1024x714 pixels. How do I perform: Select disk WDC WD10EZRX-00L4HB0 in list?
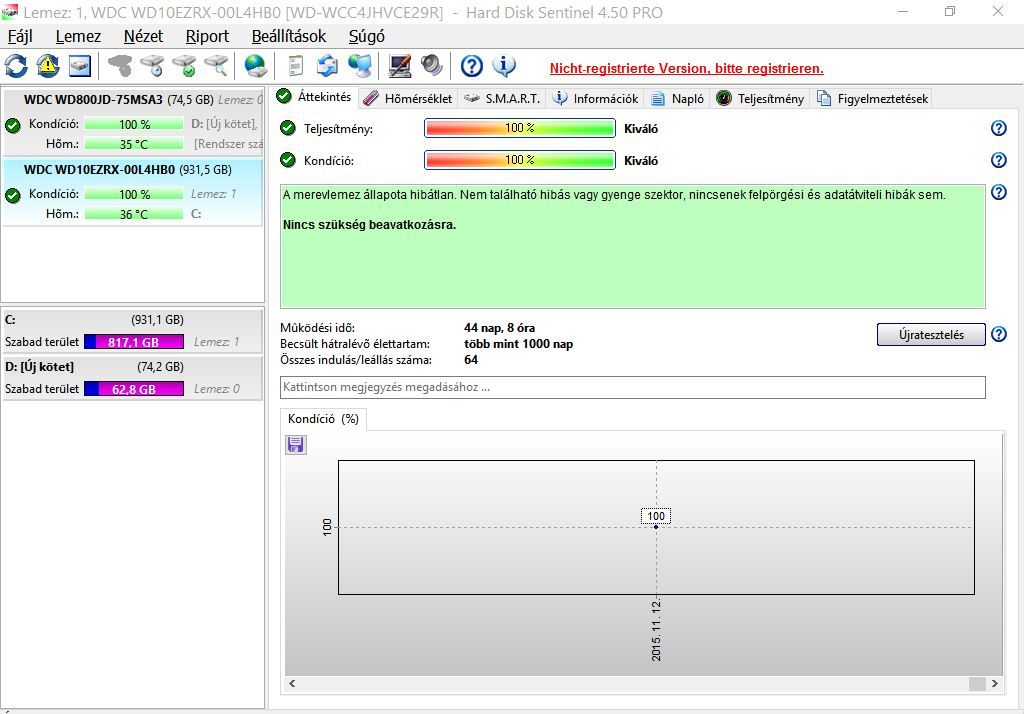[133, 192]
